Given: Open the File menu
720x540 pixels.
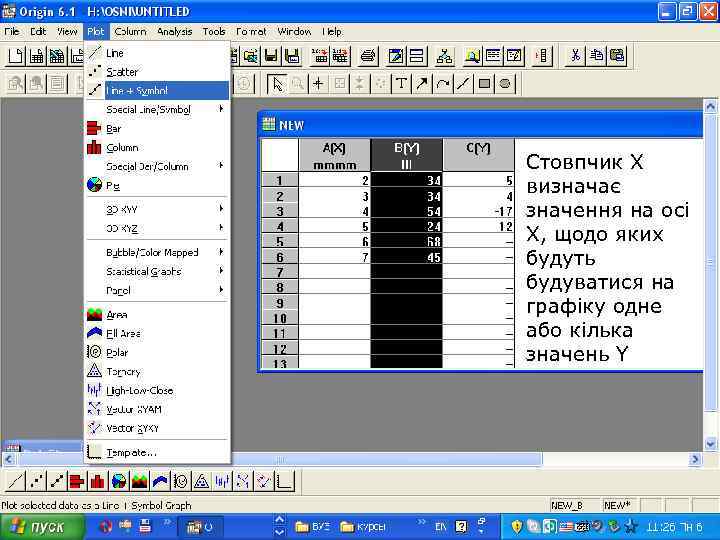Looking at the screenshot, I should click(12, 32).
